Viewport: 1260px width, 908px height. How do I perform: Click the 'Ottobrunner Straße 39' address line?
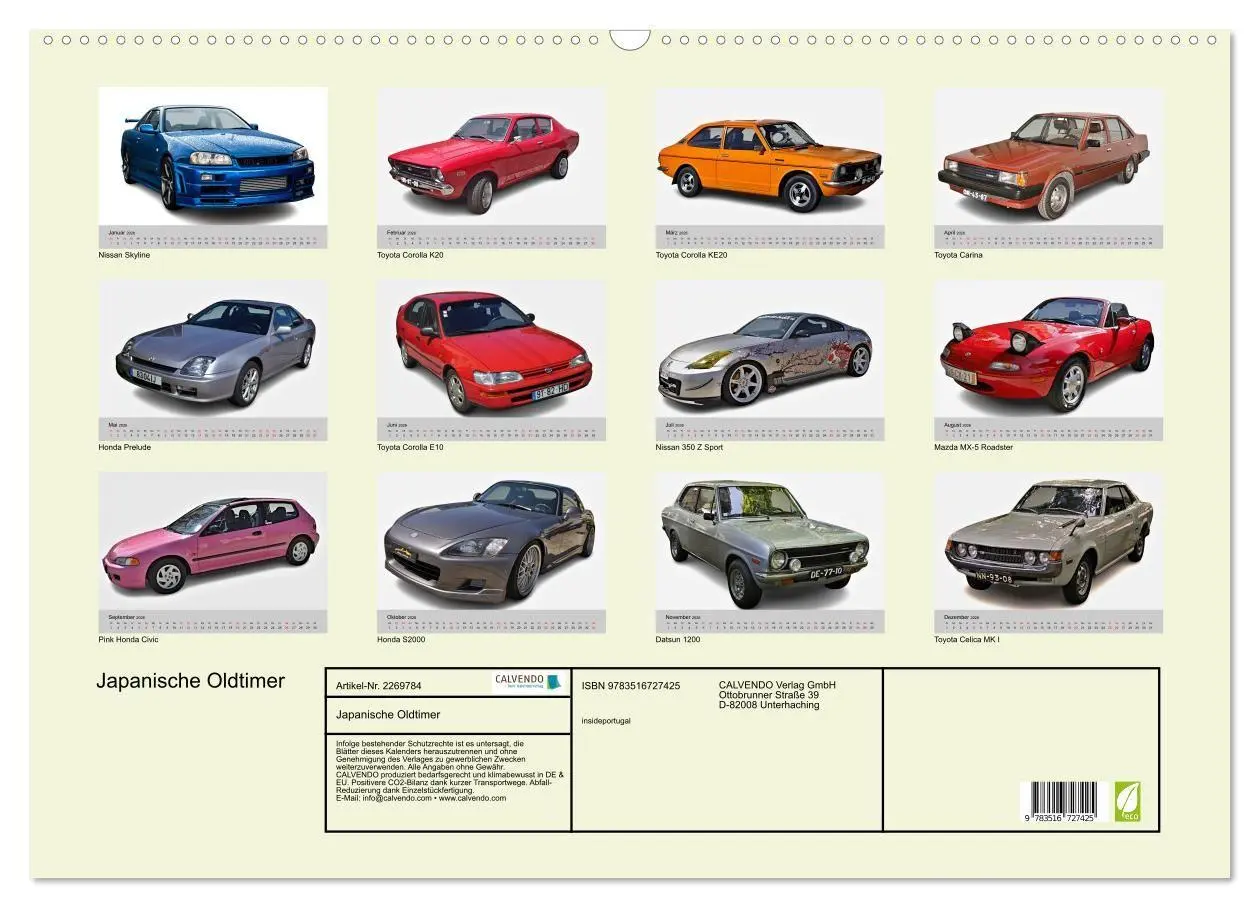pos(769,695)
